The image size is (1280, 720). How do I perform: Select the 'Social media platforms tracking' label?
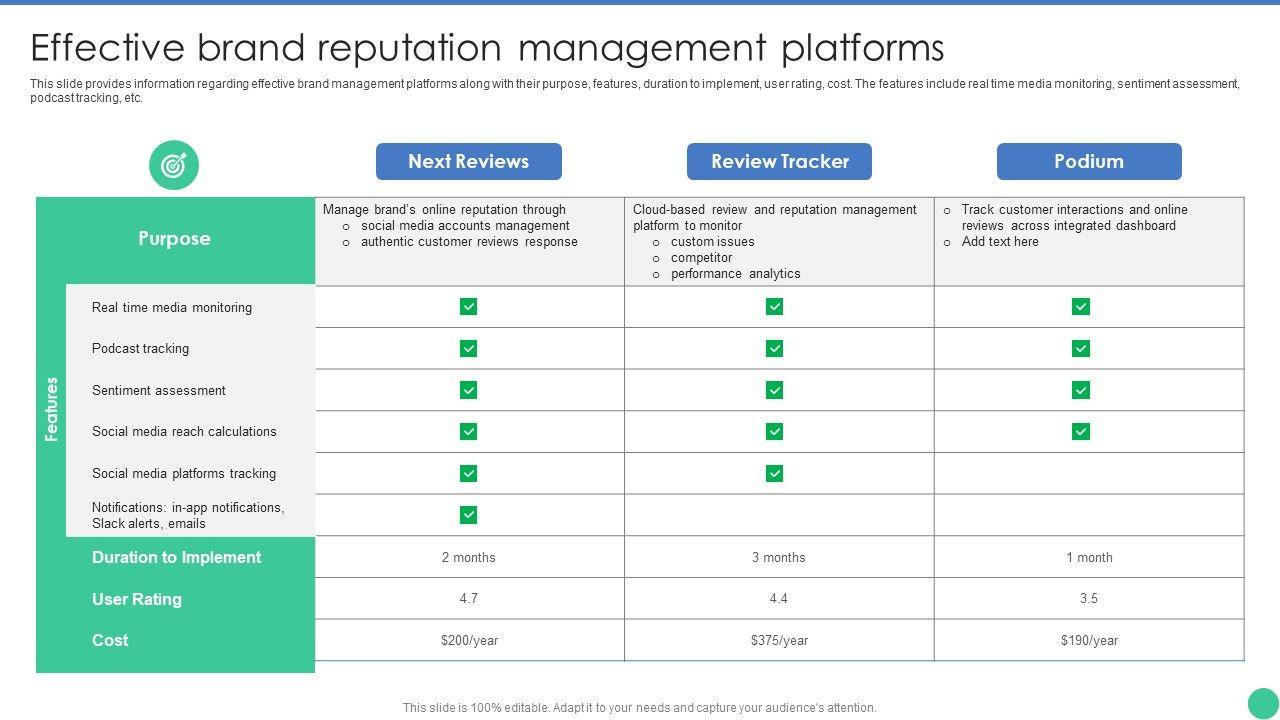point(184,474)
